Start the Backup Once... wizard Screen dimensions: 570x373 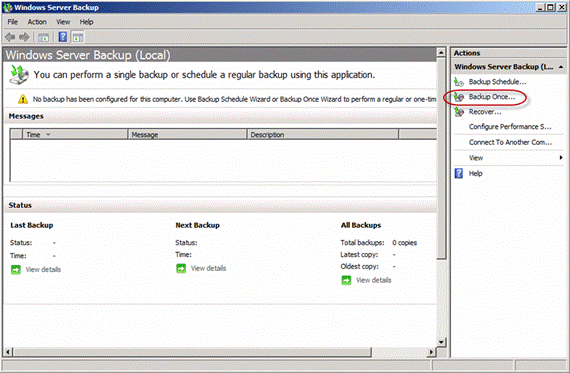click(492, 97)
